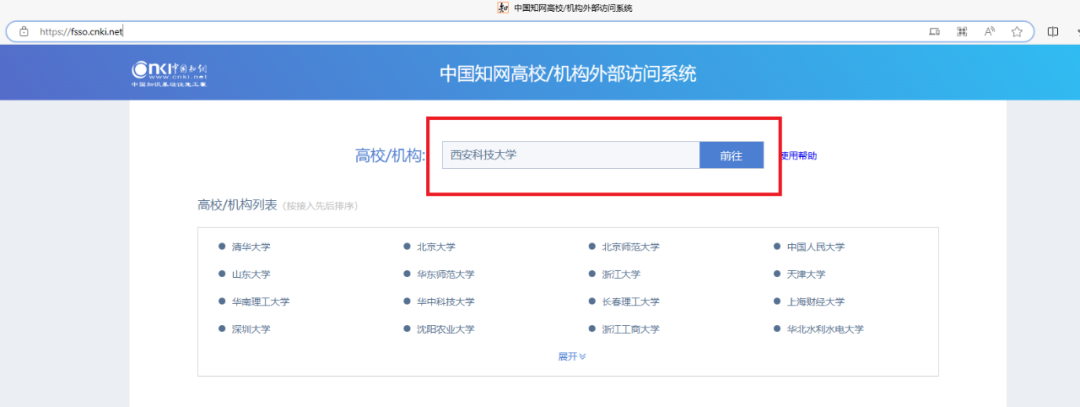This screenshot has width=1080, height=407.
Task: Open the app-available icon in the address bar
Action: click(934, 31)
